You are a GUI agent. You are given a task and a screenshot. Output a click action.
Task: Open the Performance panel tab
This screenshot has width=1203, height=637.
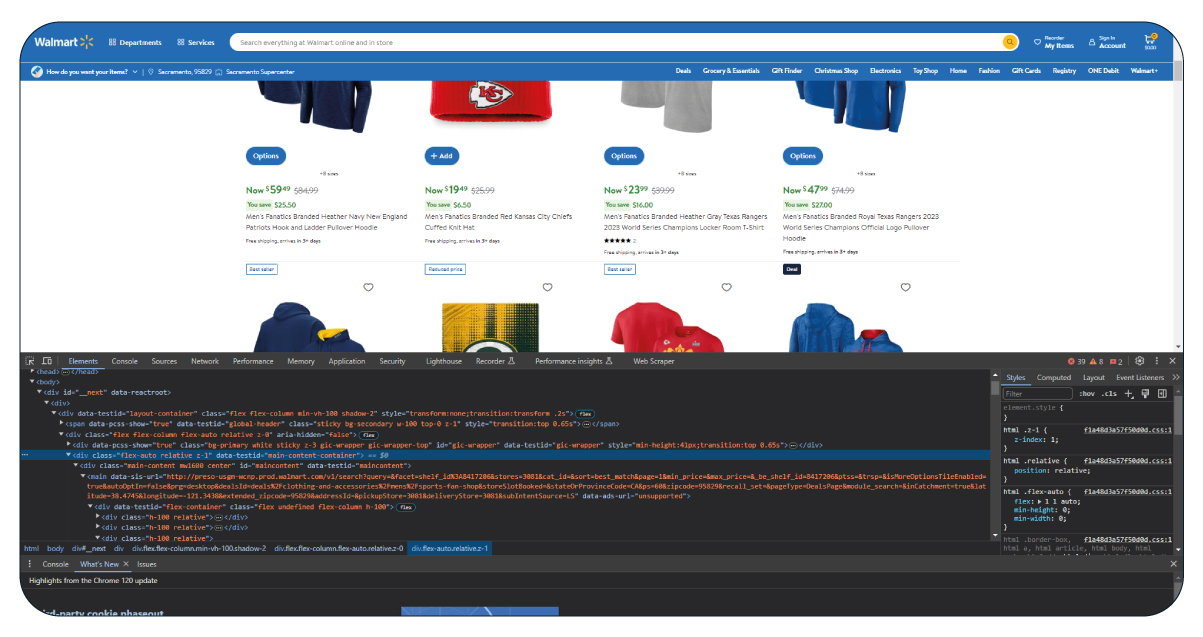pyautogui.click(x=253, y=361)
